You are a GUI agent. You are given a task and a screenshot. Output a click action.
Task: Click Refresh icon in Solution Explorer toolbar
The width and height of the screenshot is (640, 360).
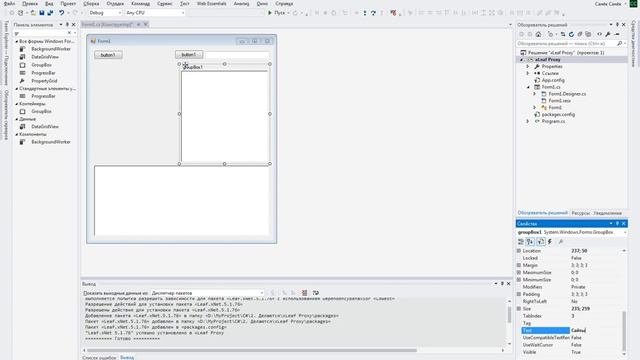click(571, 34)
